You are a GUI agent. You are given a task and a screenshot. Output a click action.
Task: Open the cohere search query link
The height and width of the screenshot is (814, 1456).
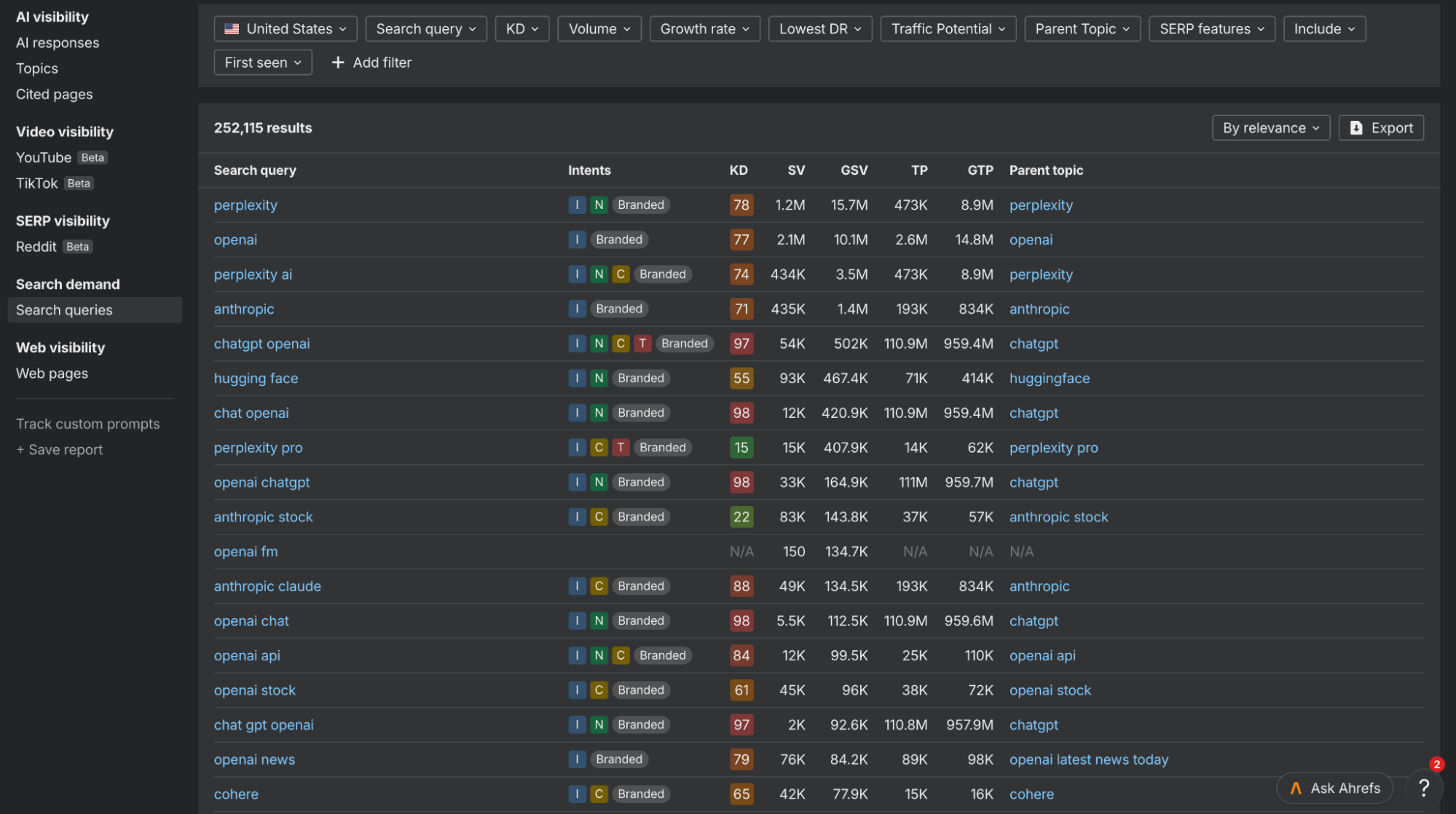point(236,794)
